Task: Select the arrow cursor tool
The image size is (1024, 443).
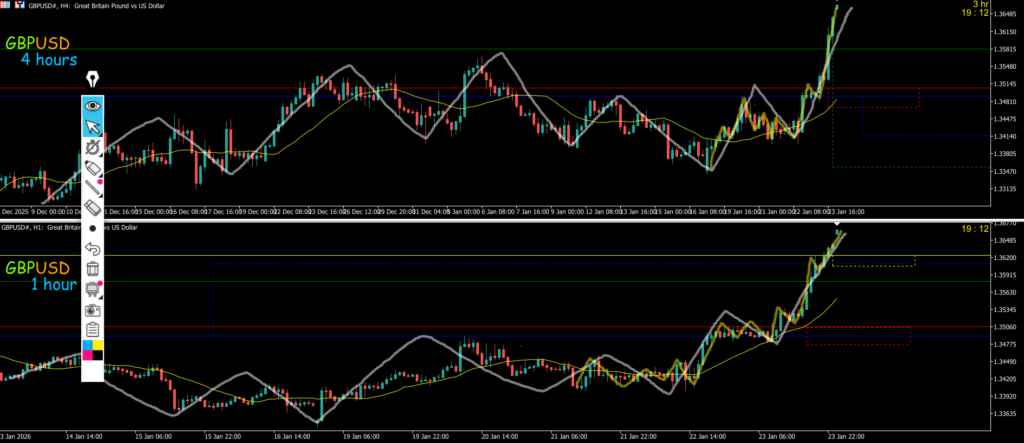Action: [93, 126]
